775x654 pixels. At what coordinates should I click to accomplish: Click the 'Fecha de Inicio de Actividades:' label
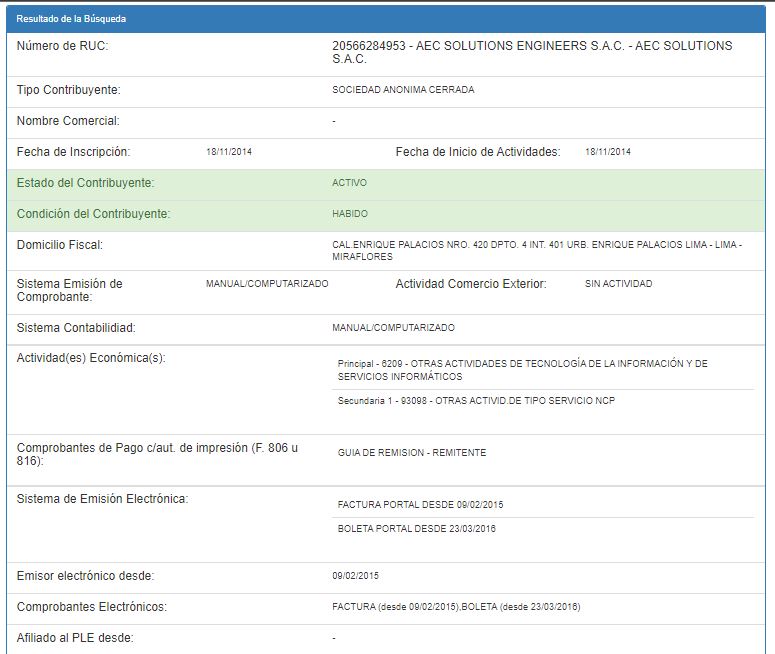point(478,152)
